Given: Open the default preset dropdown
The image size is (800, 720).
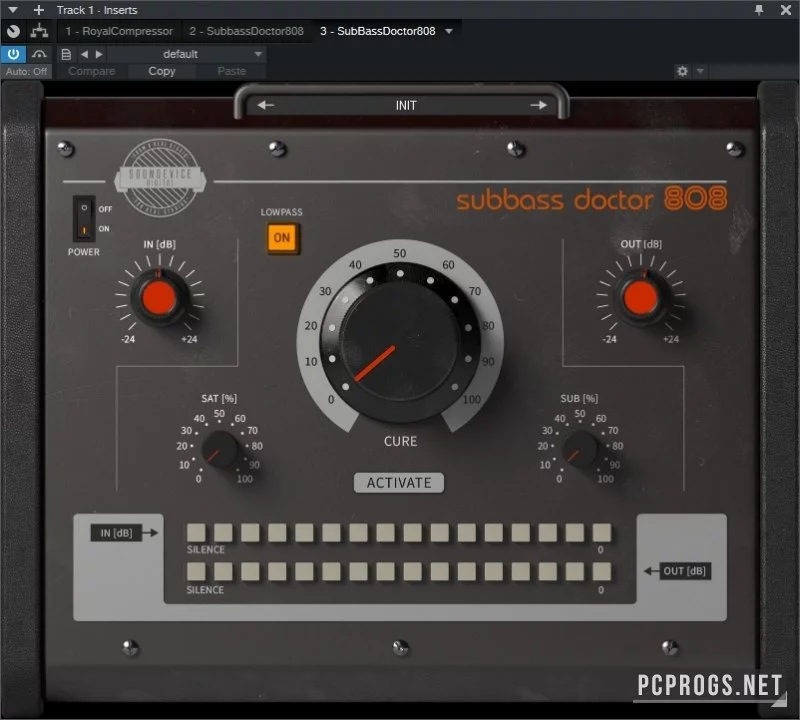Looking at the screenshot, I should tap(187, 54).
